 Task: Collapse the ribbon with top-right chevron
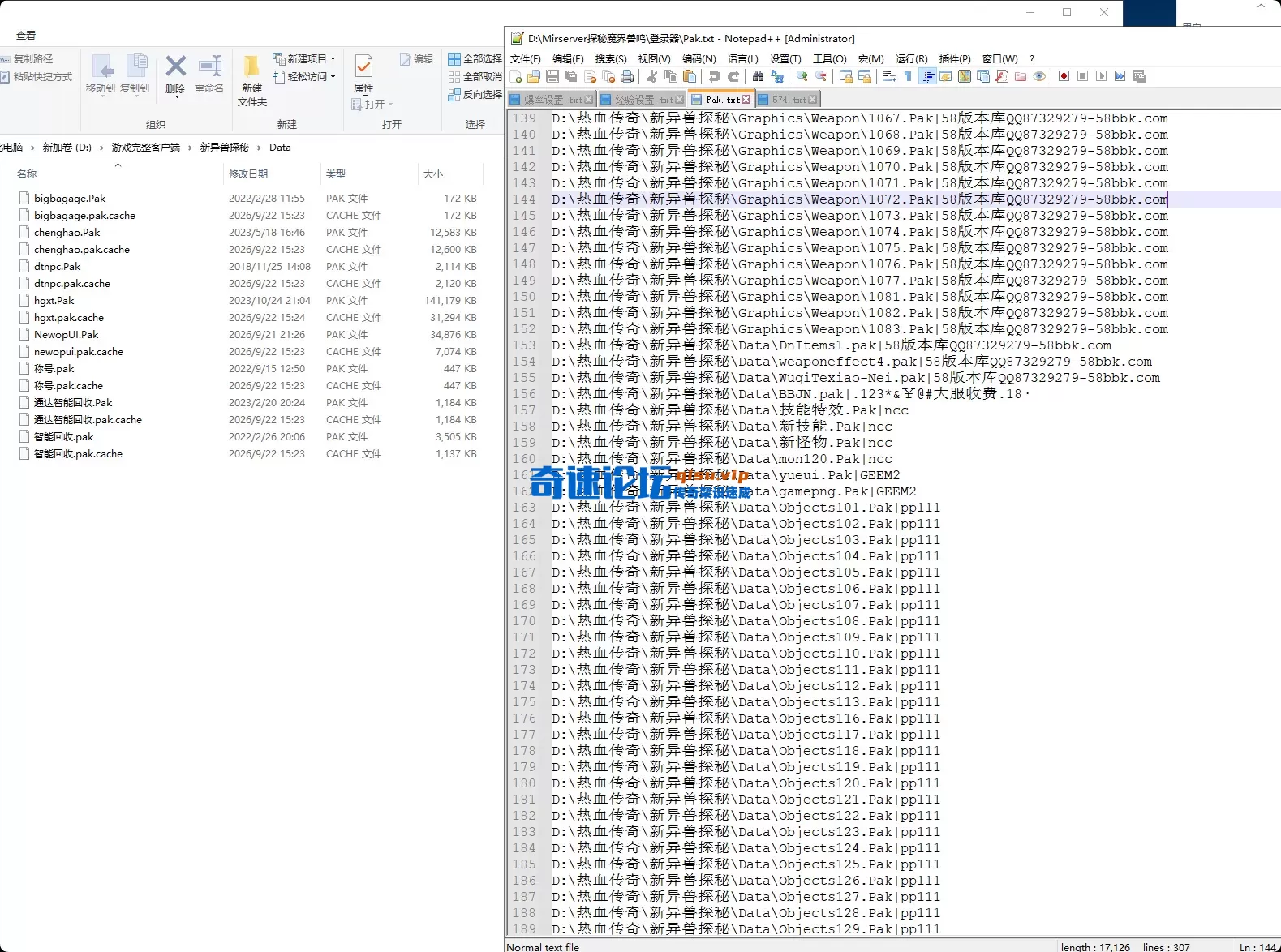tap(1262, 6)
